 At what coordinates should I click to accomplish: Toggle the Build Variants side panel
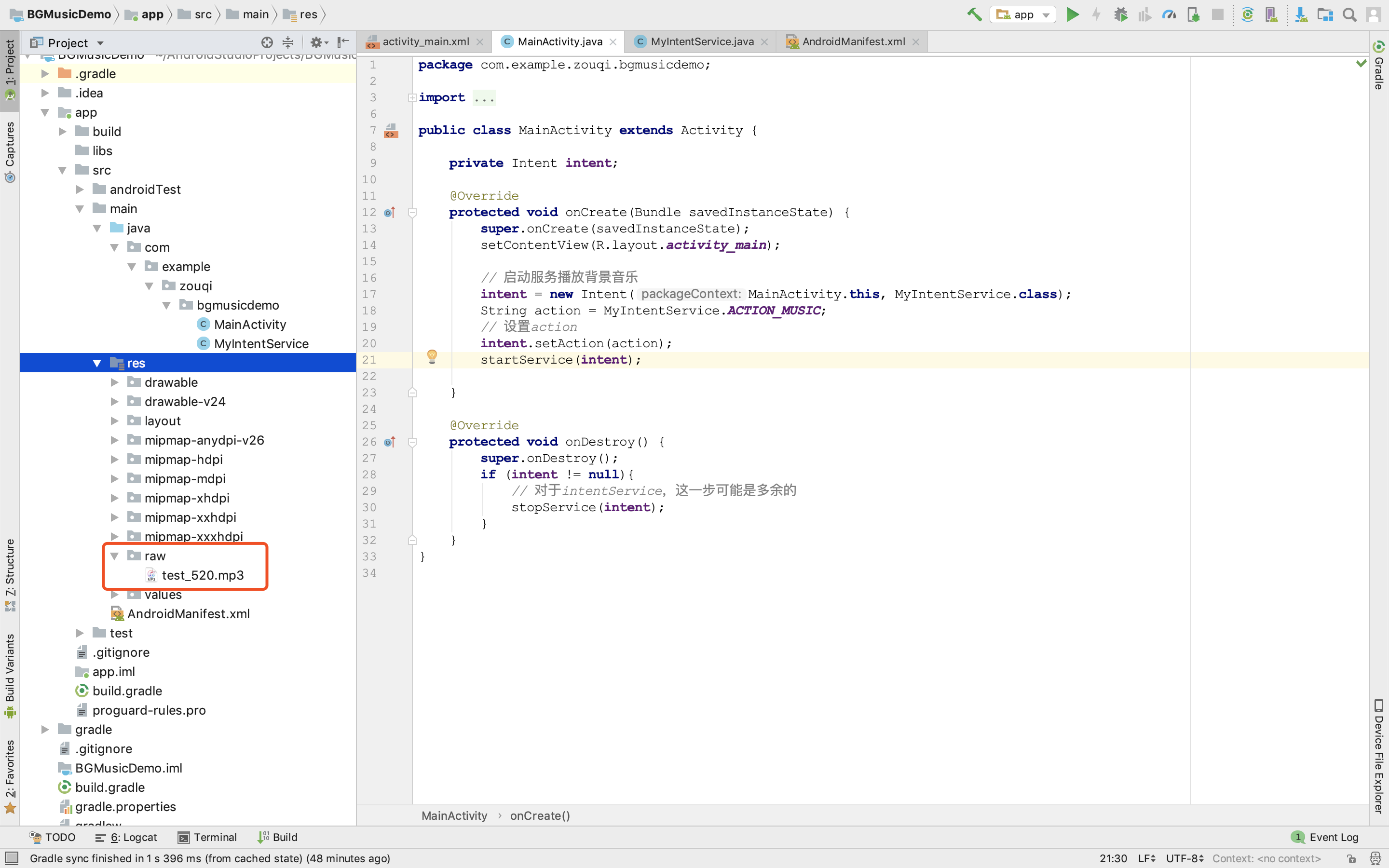click(x=10, y=675)
